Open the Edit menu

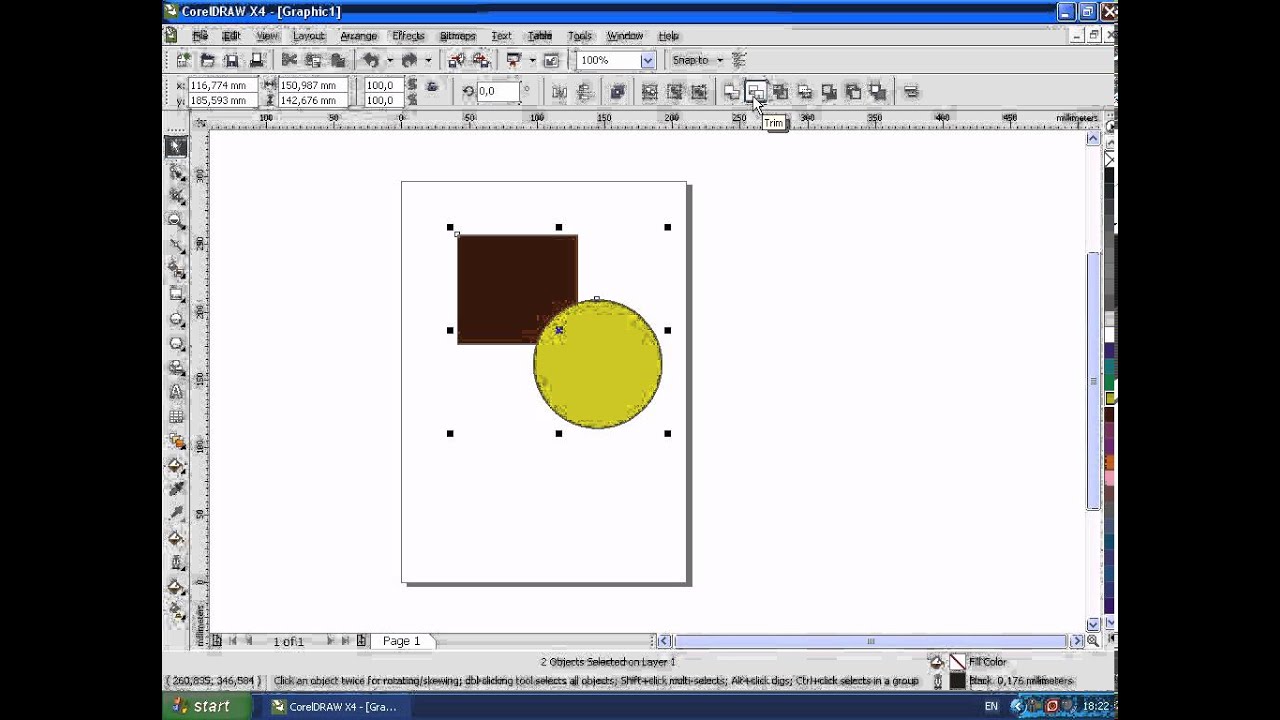coord(231,36)
